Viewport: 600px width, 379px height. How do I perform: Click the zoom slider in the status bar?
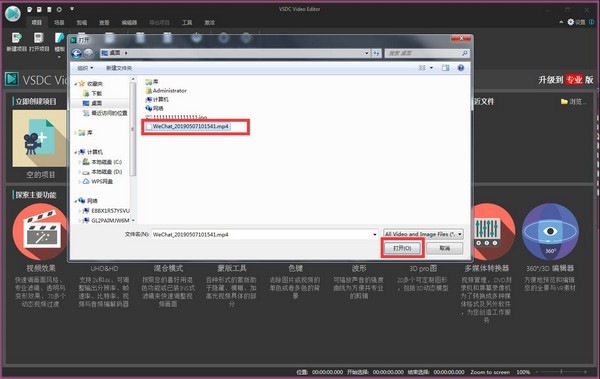click(561, 372)
